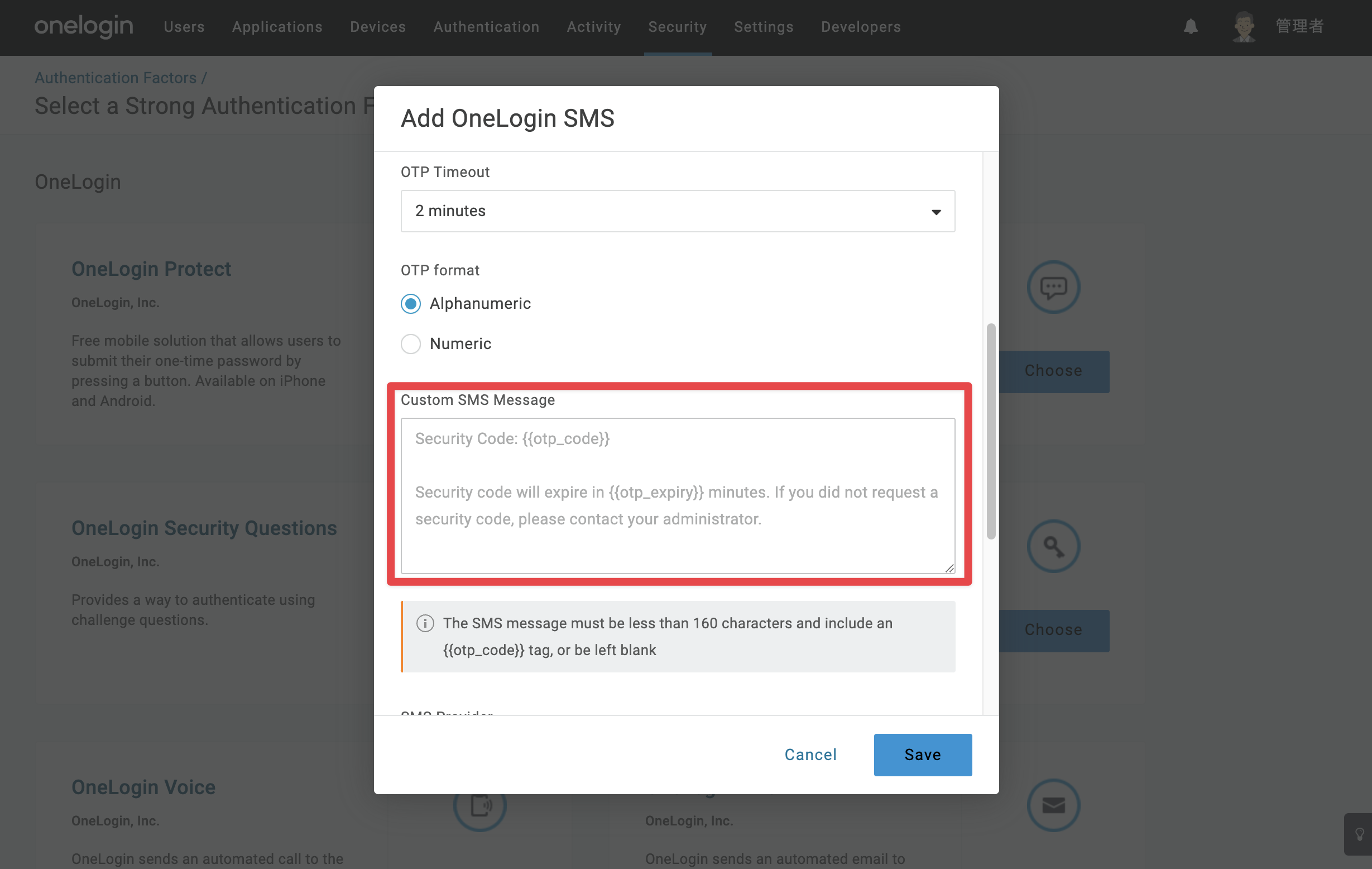Select Alphanumeric OTP format
This screenshot has height=869, width=1372.
click(x=411, y=303)
